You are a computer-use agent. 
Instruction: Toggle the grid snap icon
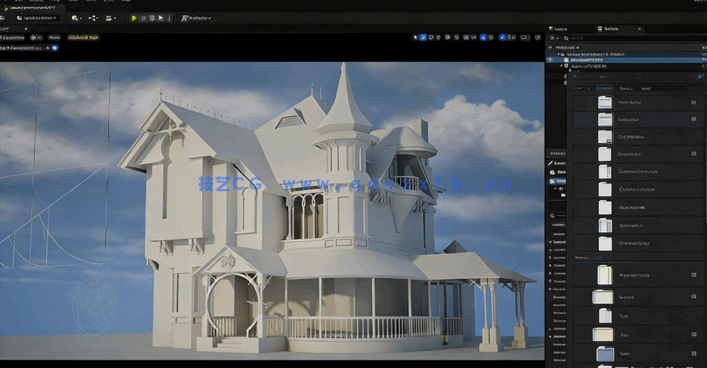[x=466, y=37]
